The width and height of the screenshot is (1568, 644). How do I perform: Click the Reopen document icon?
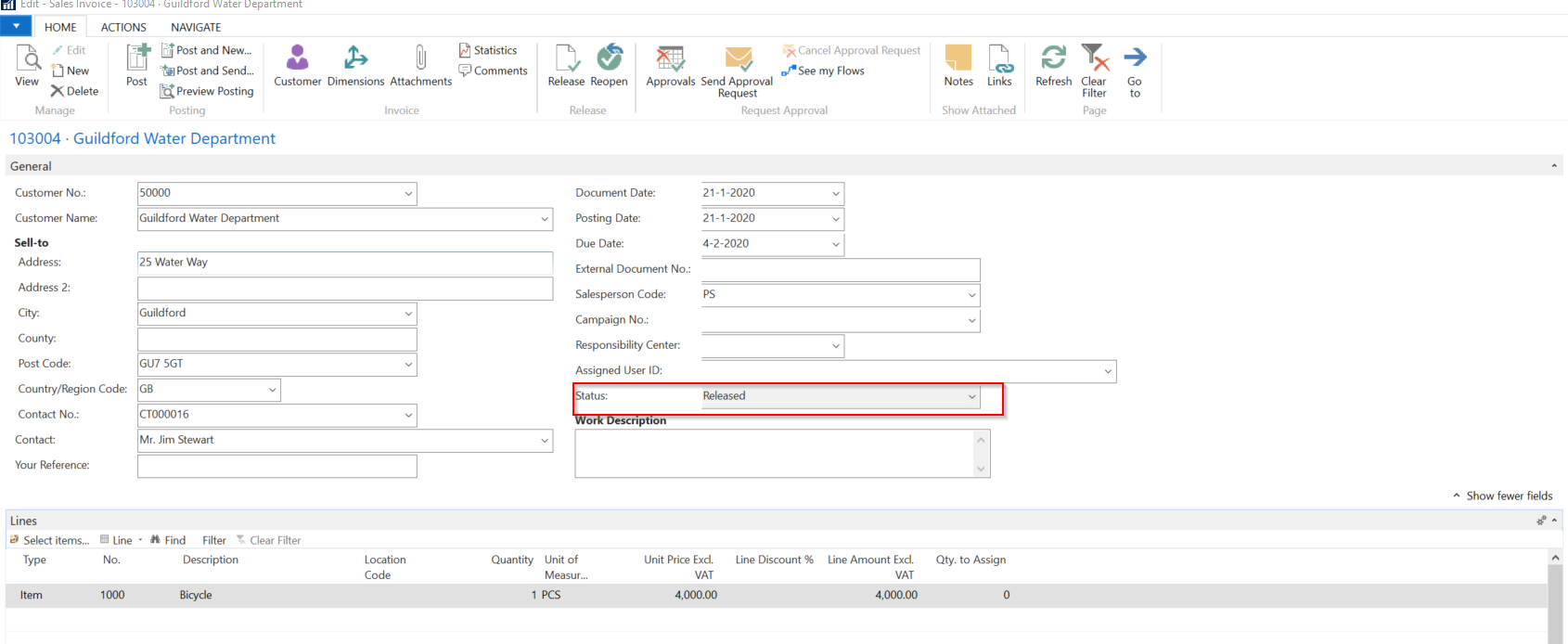tap(609, 59)
